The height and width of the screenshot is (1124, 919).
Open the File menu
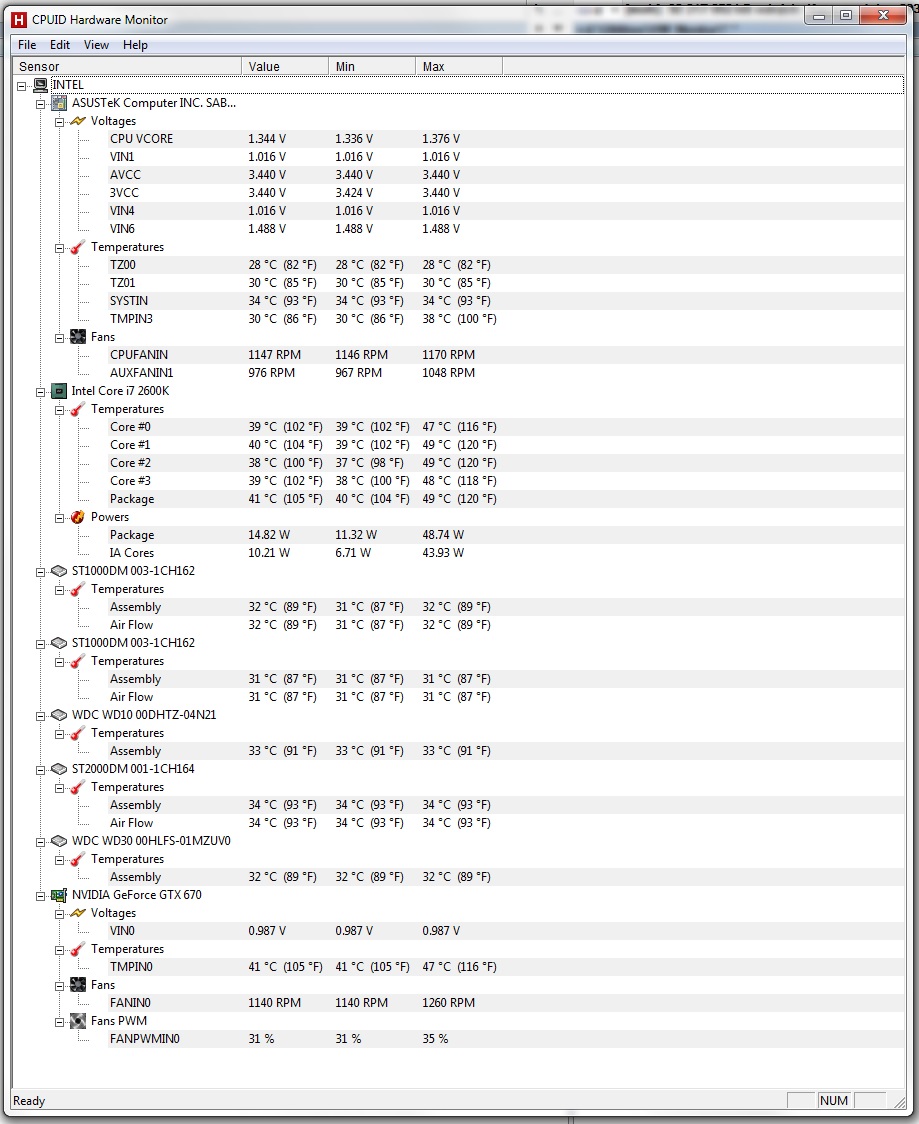27,44
